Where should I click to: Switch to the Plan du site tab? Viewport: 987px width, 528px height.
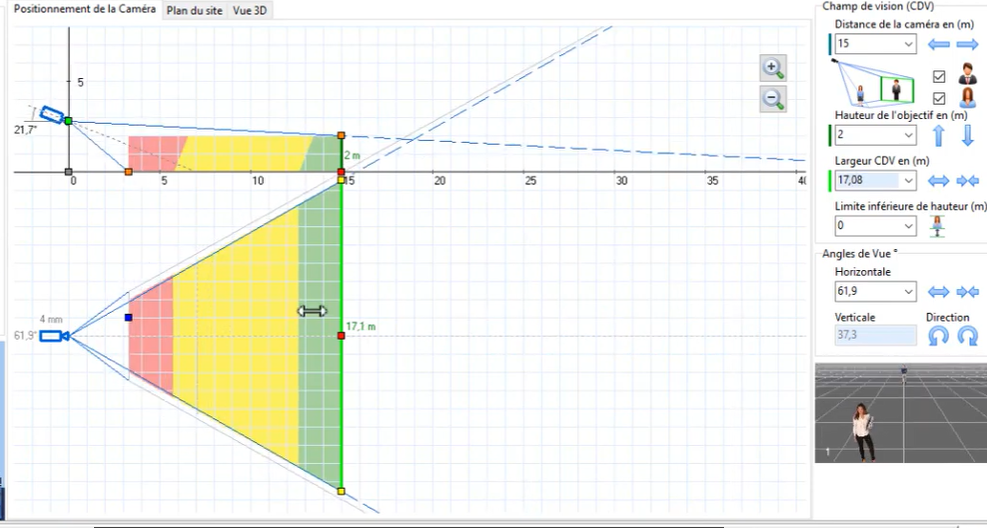coord(194,10)
